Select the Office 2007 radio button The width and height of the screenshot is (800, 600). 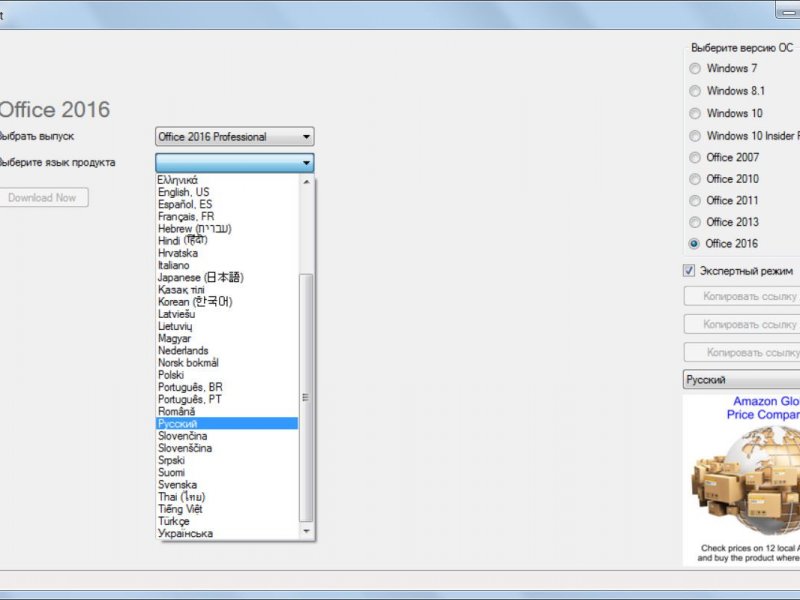(694, 158)
